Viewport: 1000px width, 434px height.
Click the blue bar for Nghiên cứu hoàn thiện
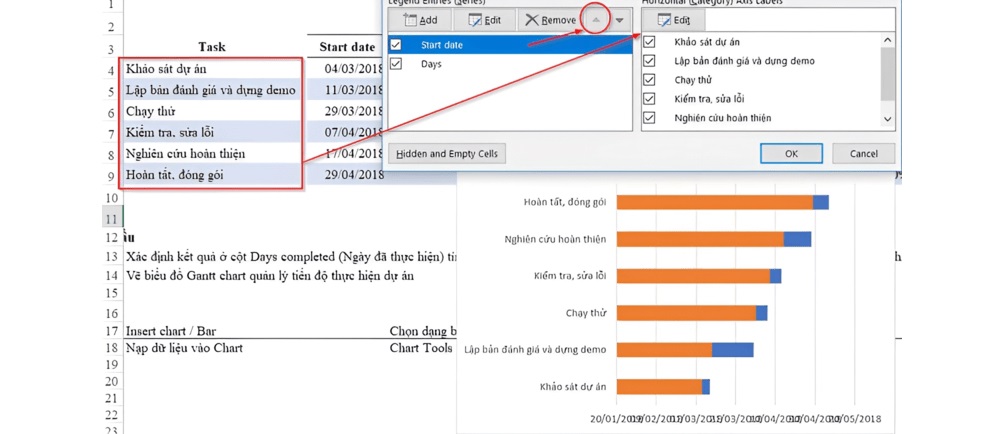coord(797,239)
